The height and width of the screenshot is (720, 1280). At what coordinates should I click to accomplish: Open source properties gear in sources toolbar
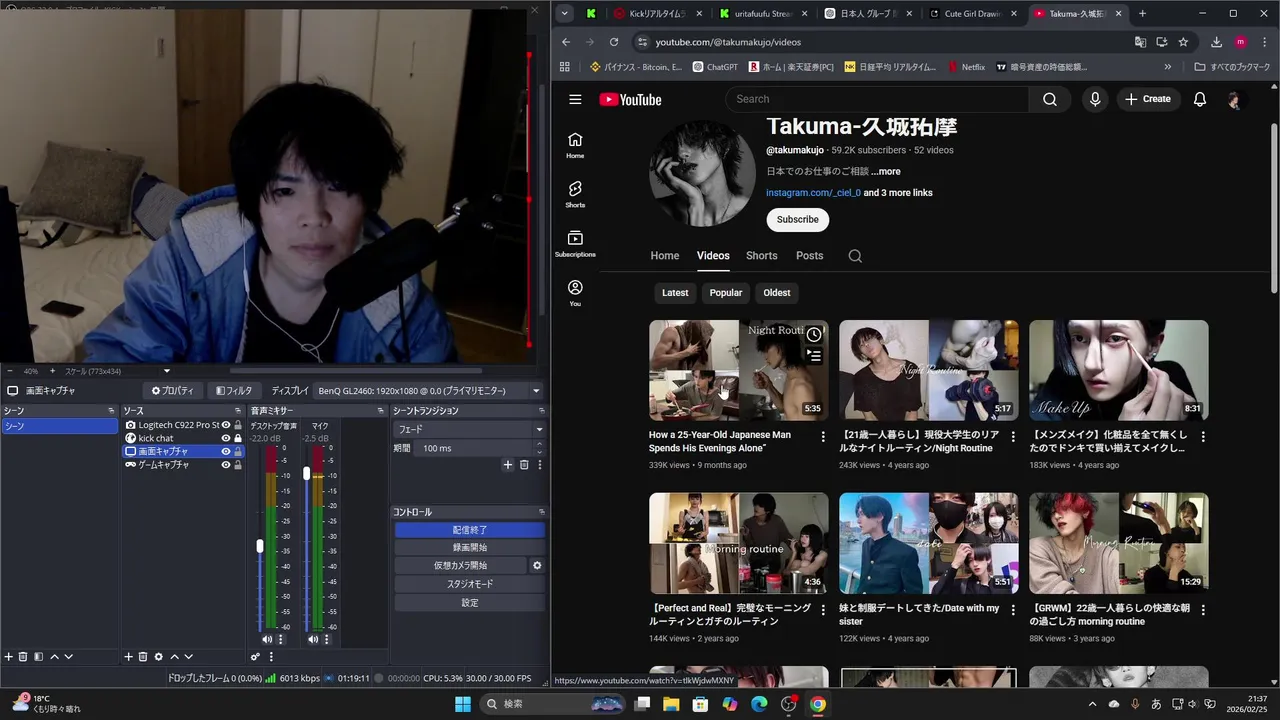(x=158, y=657)
